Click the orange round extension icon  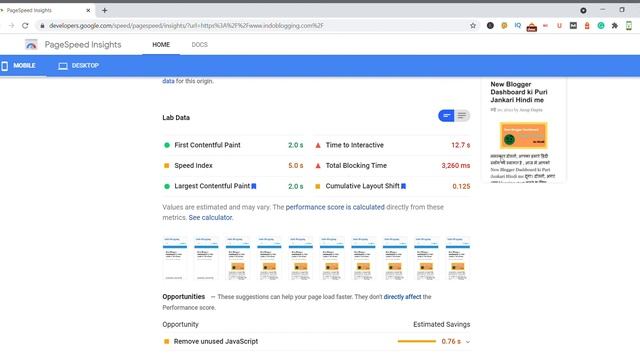(x=504, y=26)
